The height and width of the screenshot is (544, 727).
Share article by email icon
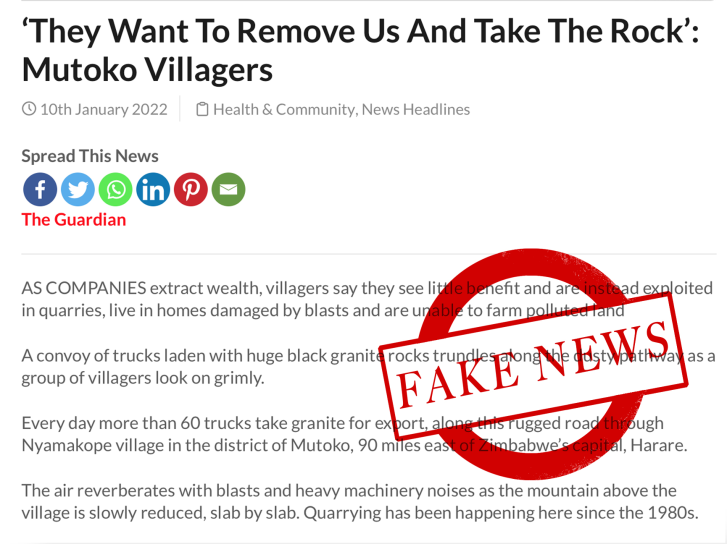[x=228, y=189]
